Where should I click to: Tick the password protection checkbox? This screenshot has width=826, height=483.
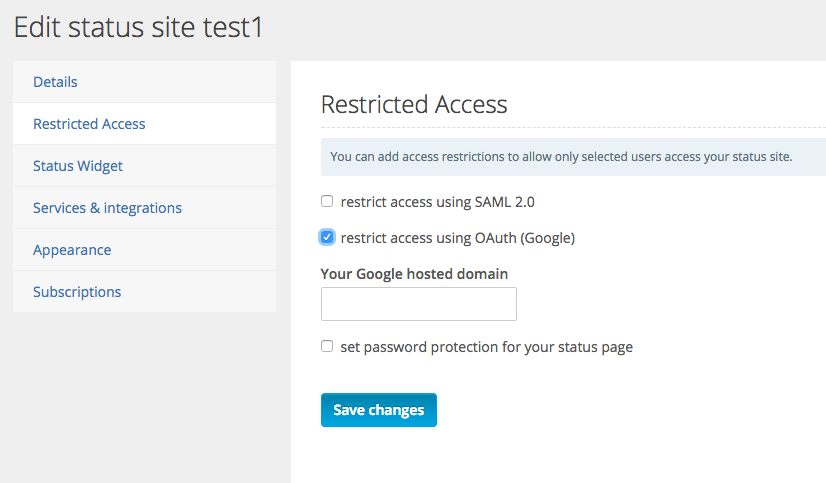[x=327, y=346]
